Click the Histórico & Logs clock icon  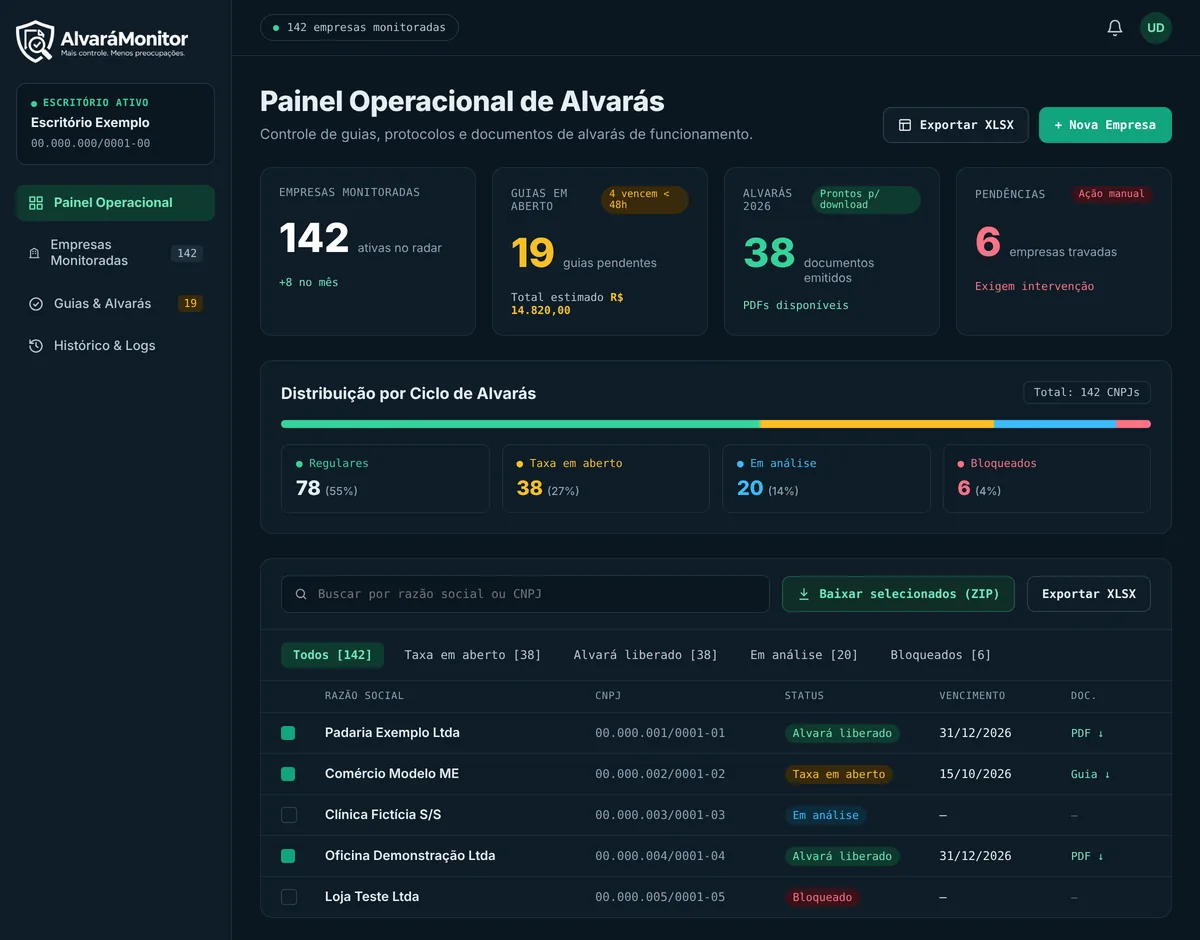(36, 346)
